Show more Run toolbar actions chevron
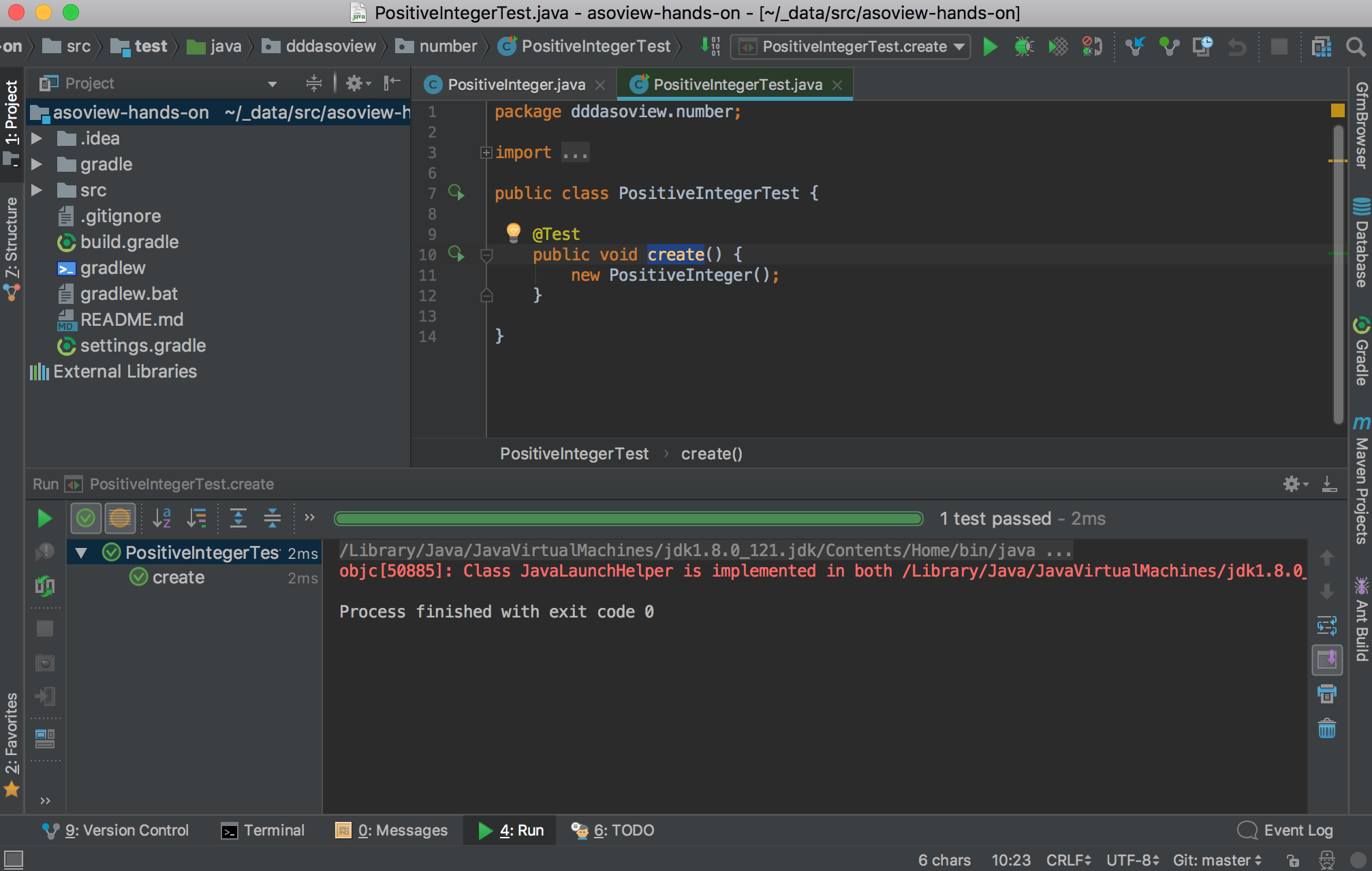 (310, 517)
